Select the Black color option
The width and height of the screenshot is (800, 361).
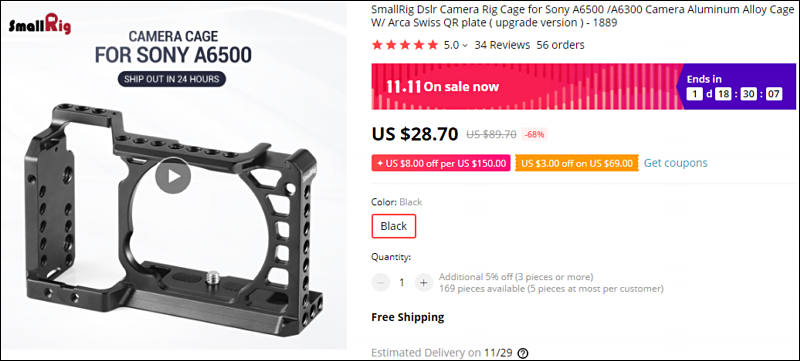coord(394,226)
